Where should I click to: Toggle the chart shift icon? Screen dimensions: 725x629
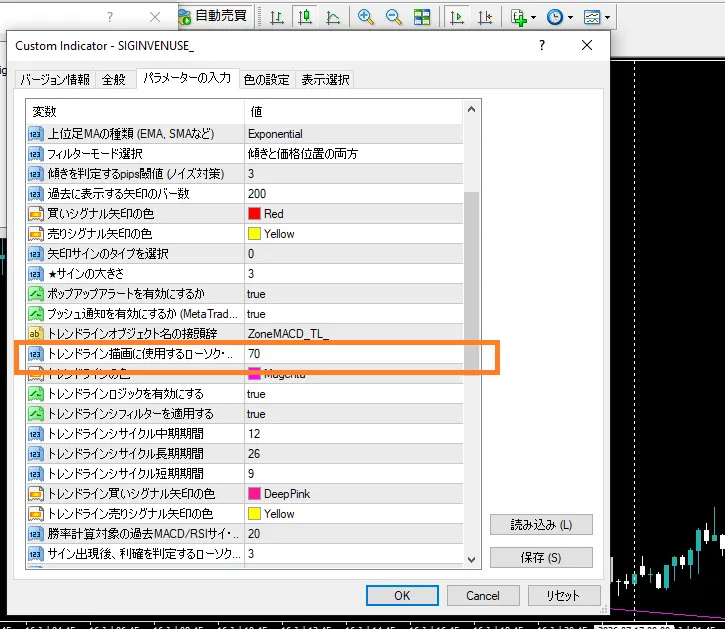click(x=485, y=17)
